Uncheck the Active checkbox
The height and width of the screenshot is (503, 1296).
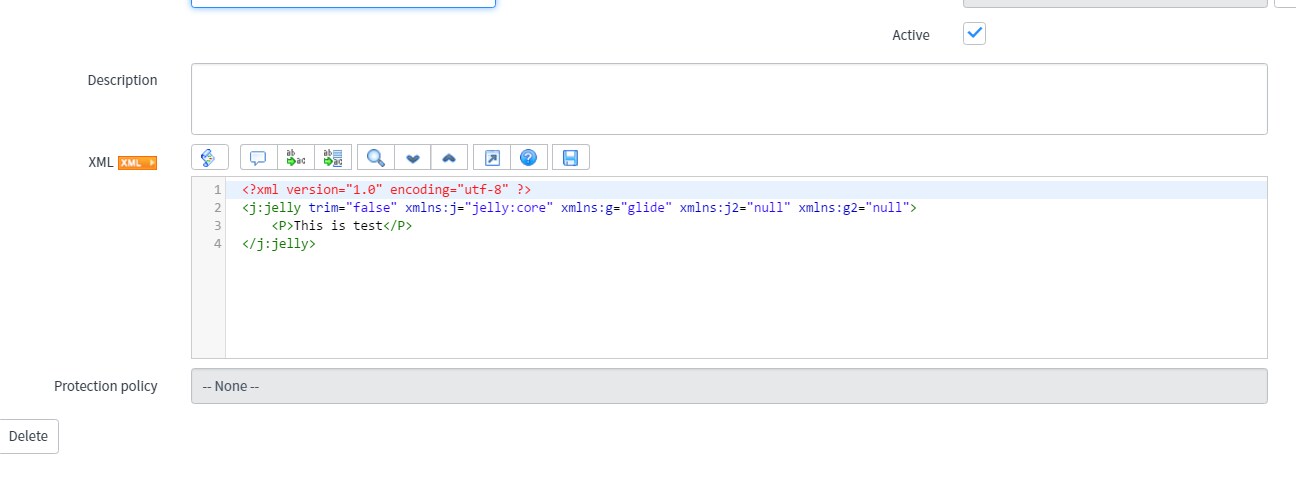click(975, 34)
